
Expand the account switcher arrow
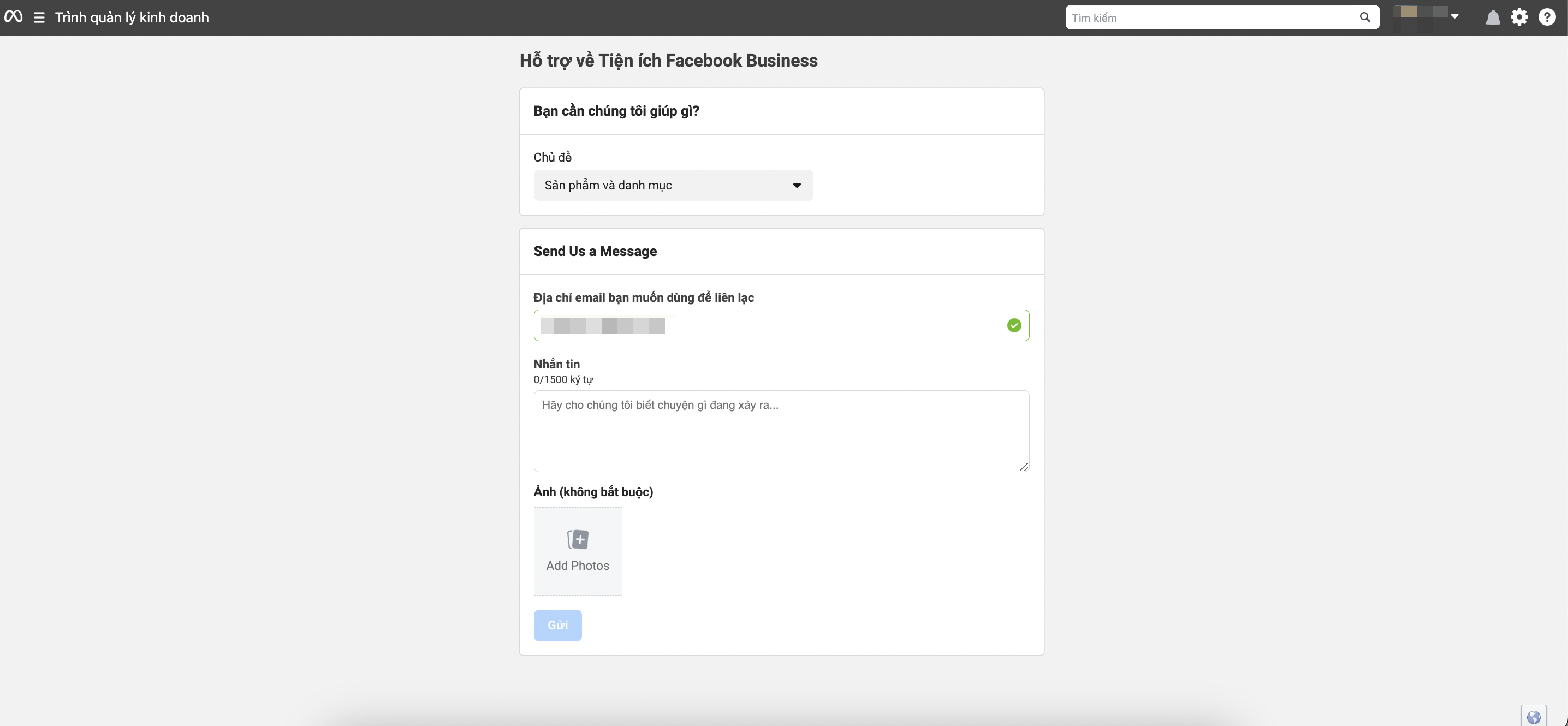(1454, 16)
